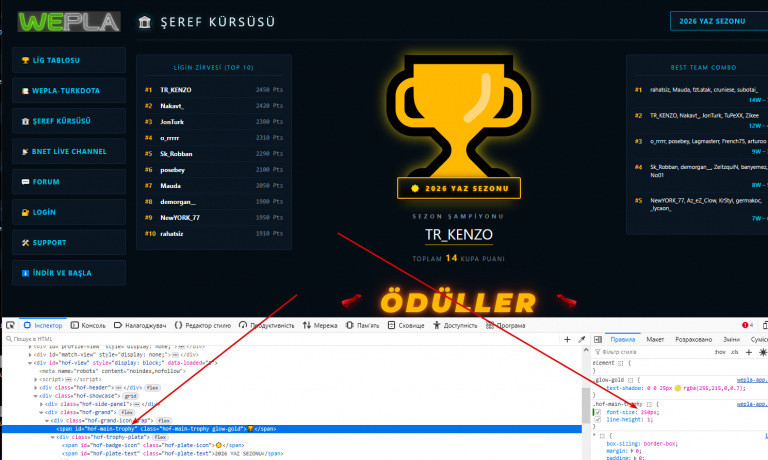Open BNET Live Channel page
The width and height of the screenshot is (768, 460).
pos(69,151)
